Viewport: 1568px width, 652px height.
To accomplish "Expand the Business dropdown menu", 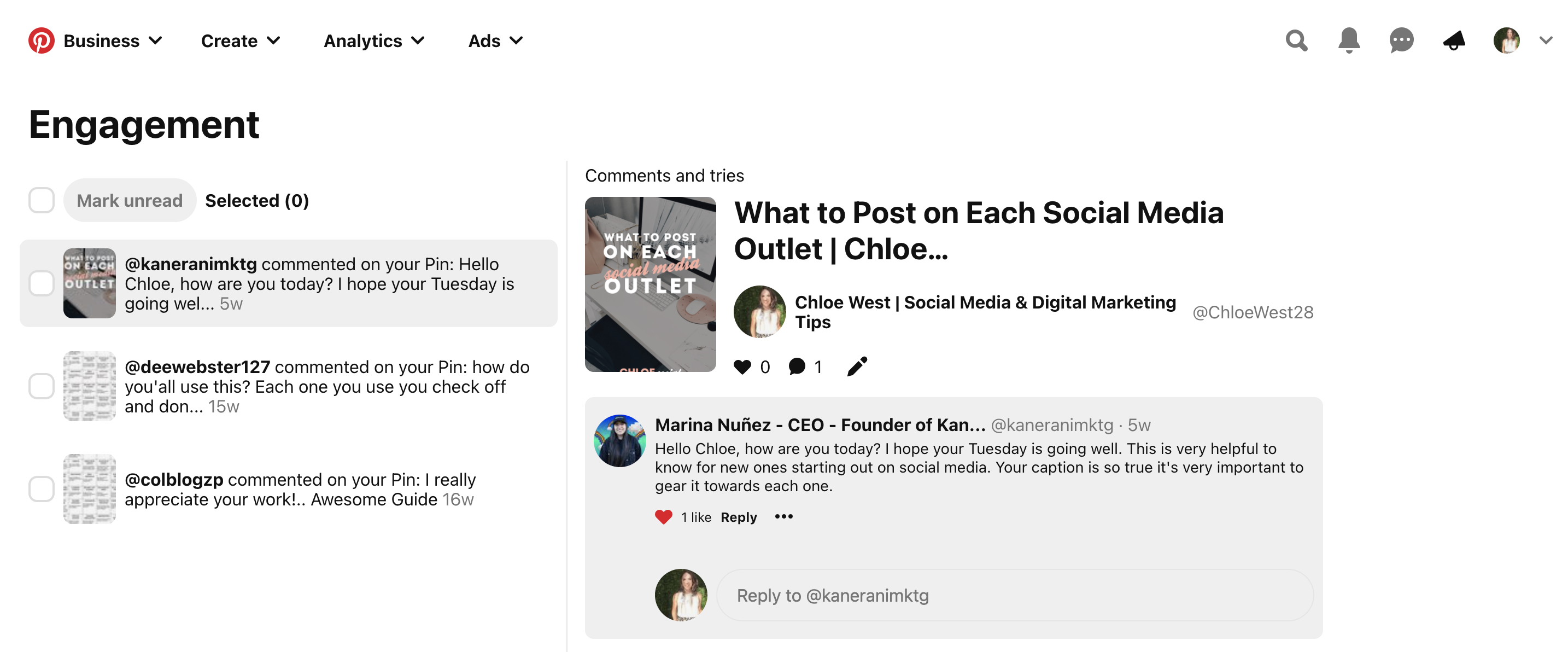I will 113,40.
